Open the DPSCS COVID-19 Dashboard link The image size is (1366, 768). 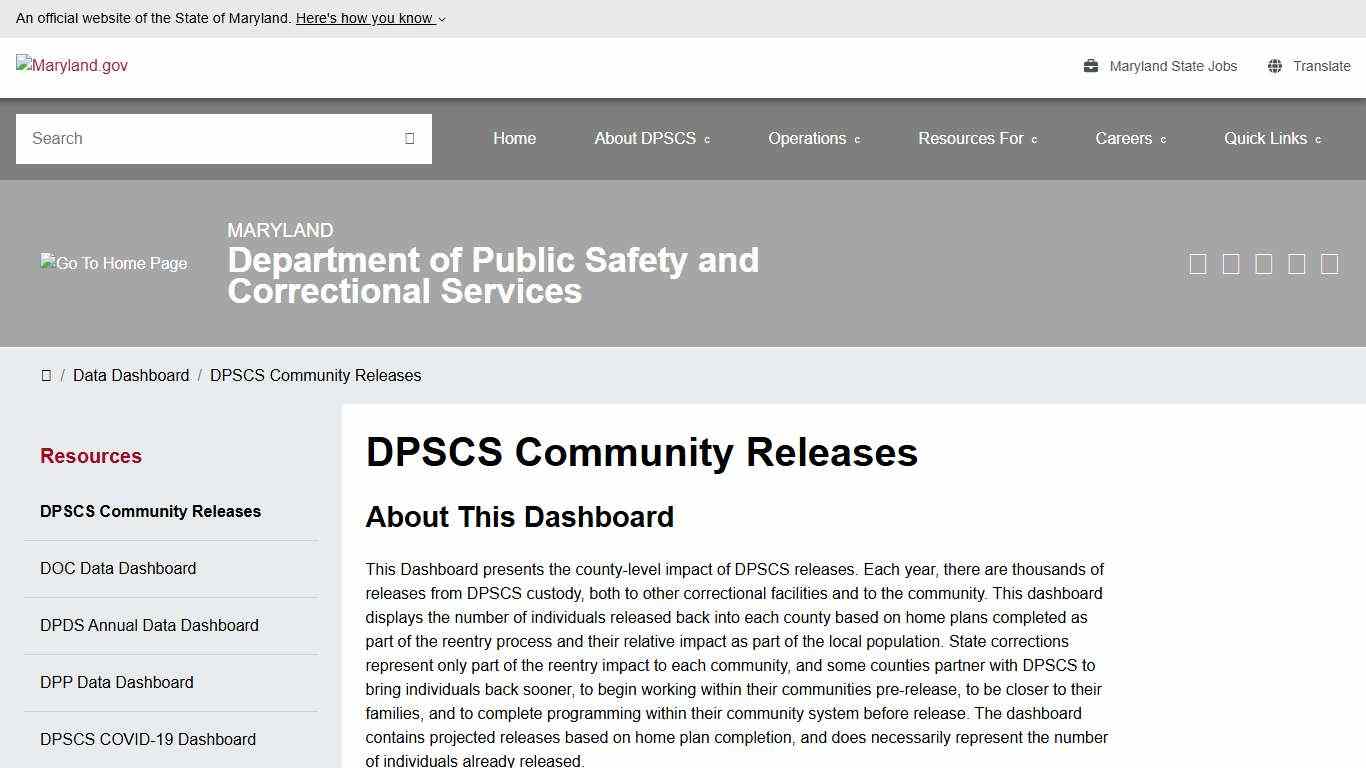(147, 739)
